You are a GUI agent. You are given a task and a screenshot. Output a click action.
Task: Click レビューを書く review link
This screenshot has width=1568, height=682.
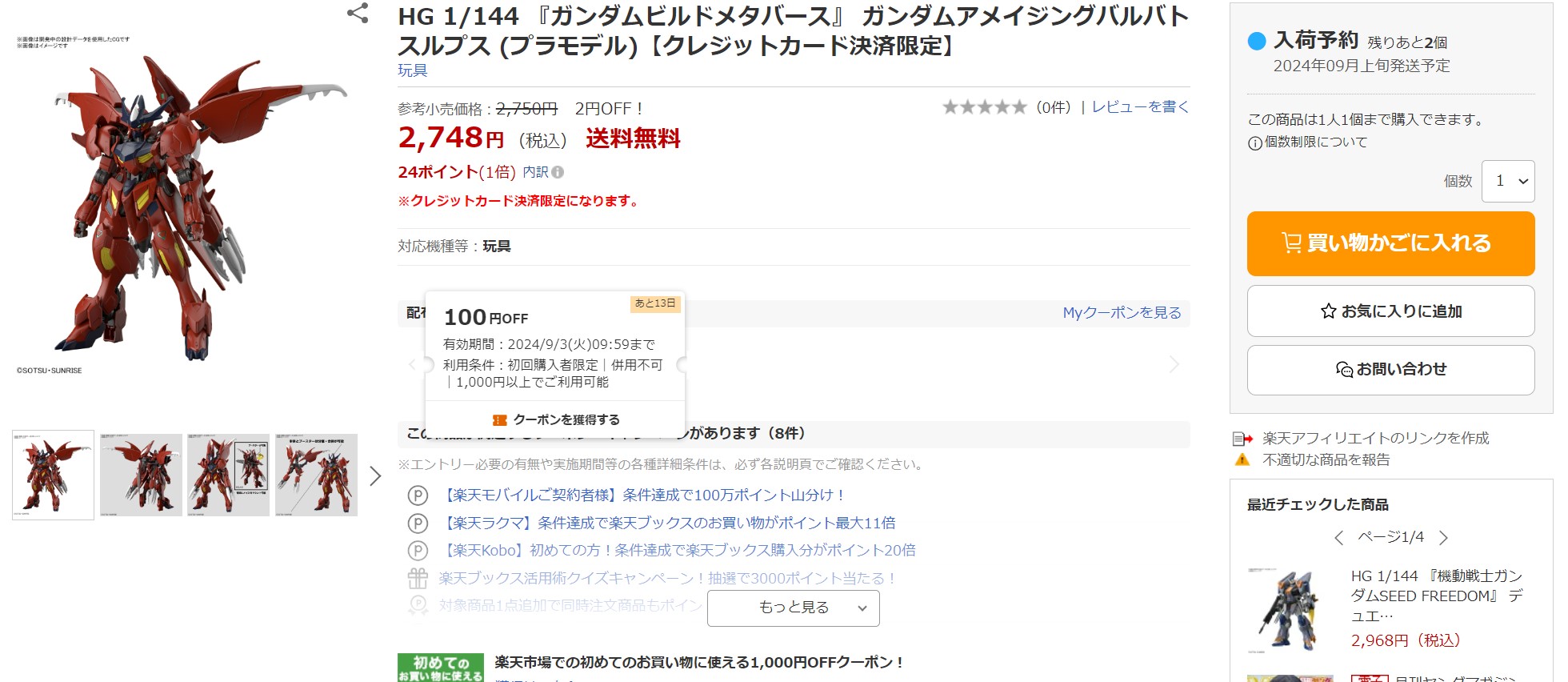coord(1140,107)
